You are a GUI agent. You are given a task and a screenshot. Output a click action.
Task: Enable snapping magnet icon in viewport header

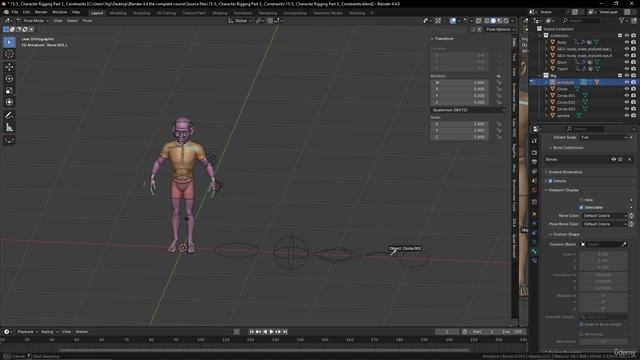coord(270,20)
